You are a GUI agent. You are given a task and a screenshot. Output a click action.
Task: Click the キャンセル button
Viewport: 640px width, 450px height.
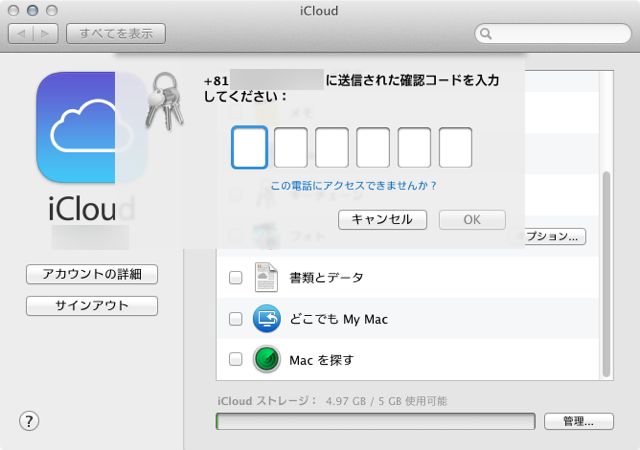(382, 220)
